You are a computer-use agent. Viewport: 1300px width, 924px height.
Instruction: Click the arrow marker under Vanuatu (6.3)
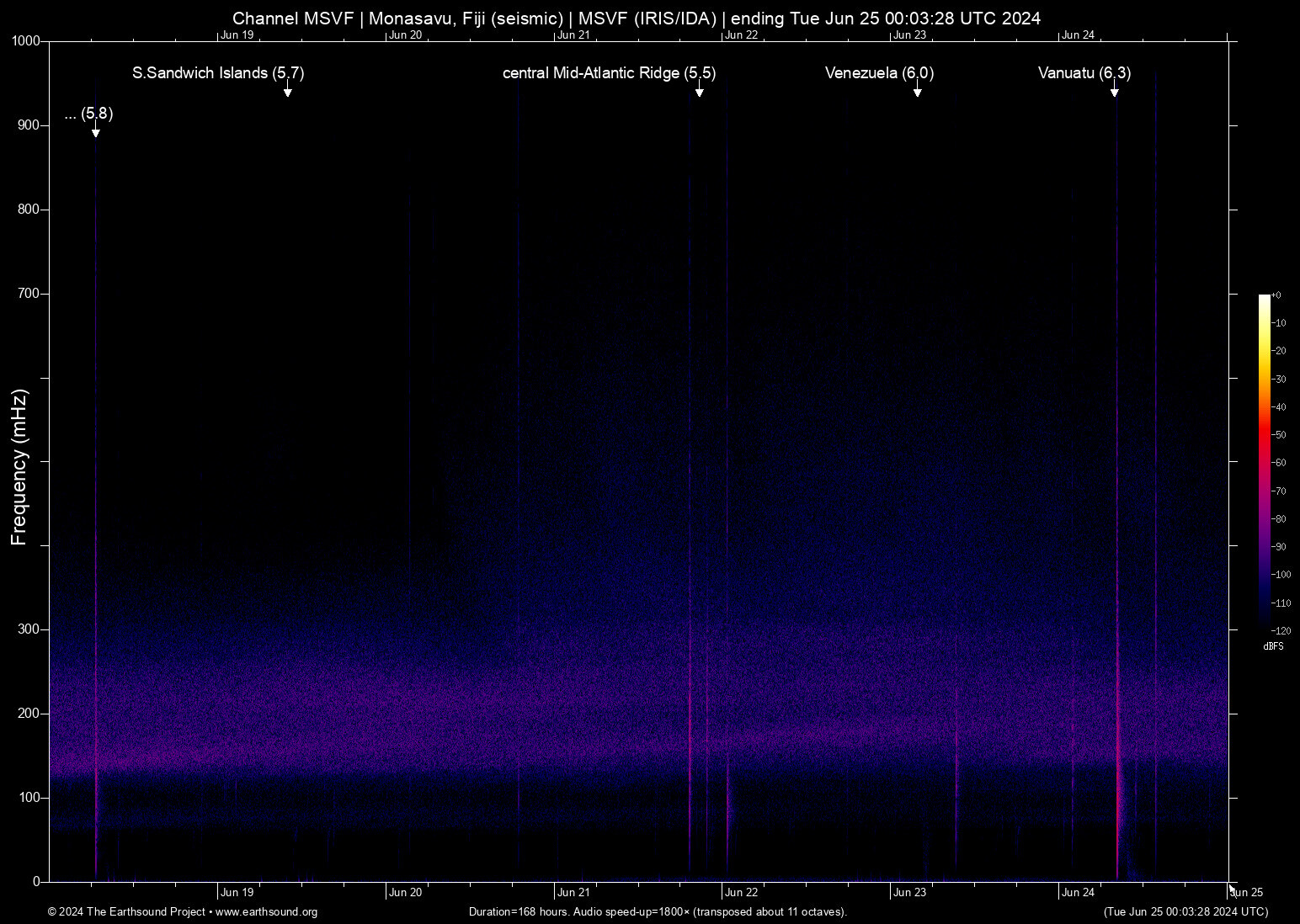tap(1114, 91)
